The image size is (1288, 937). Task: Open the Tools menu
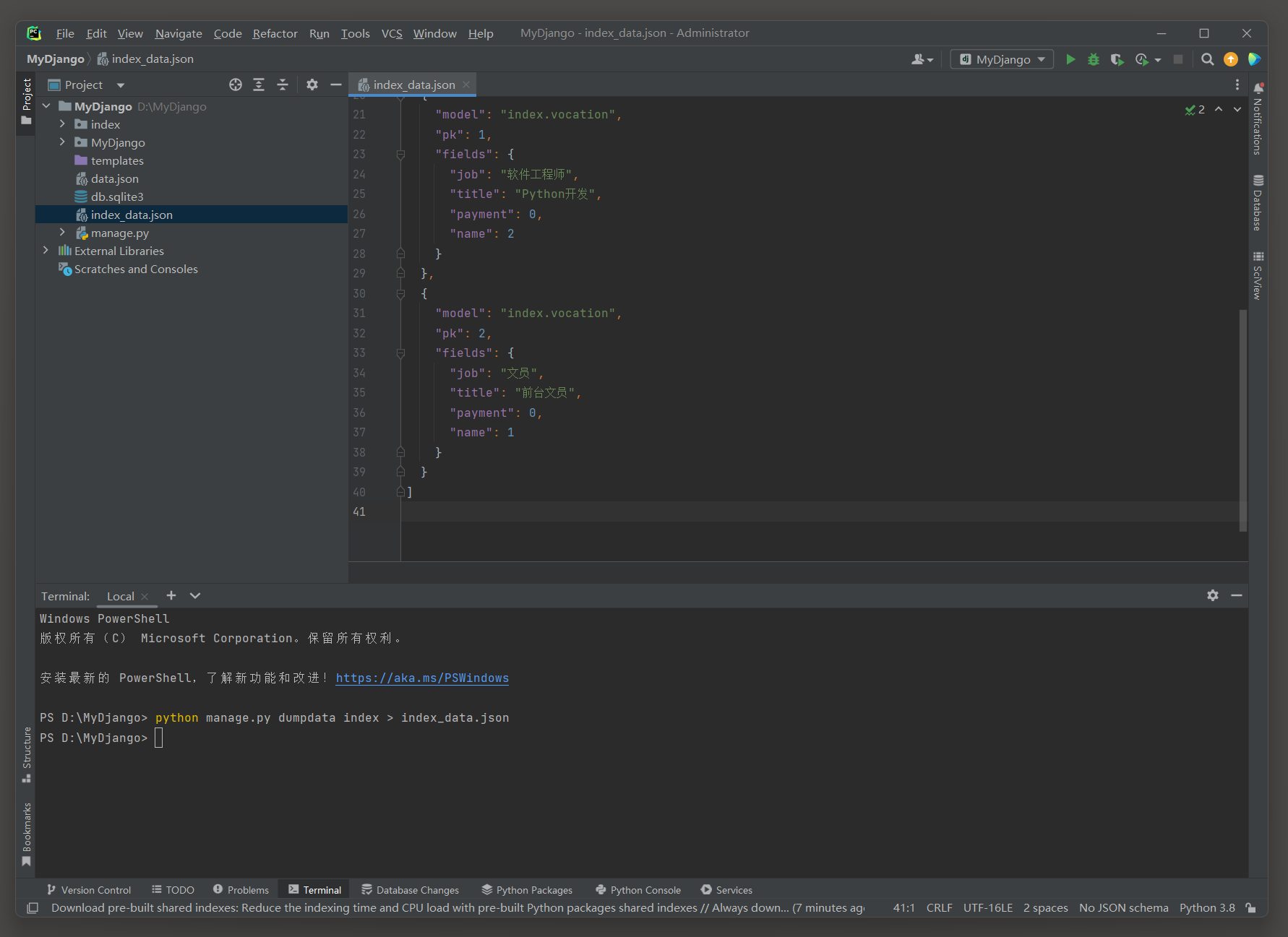pos(355,33)
